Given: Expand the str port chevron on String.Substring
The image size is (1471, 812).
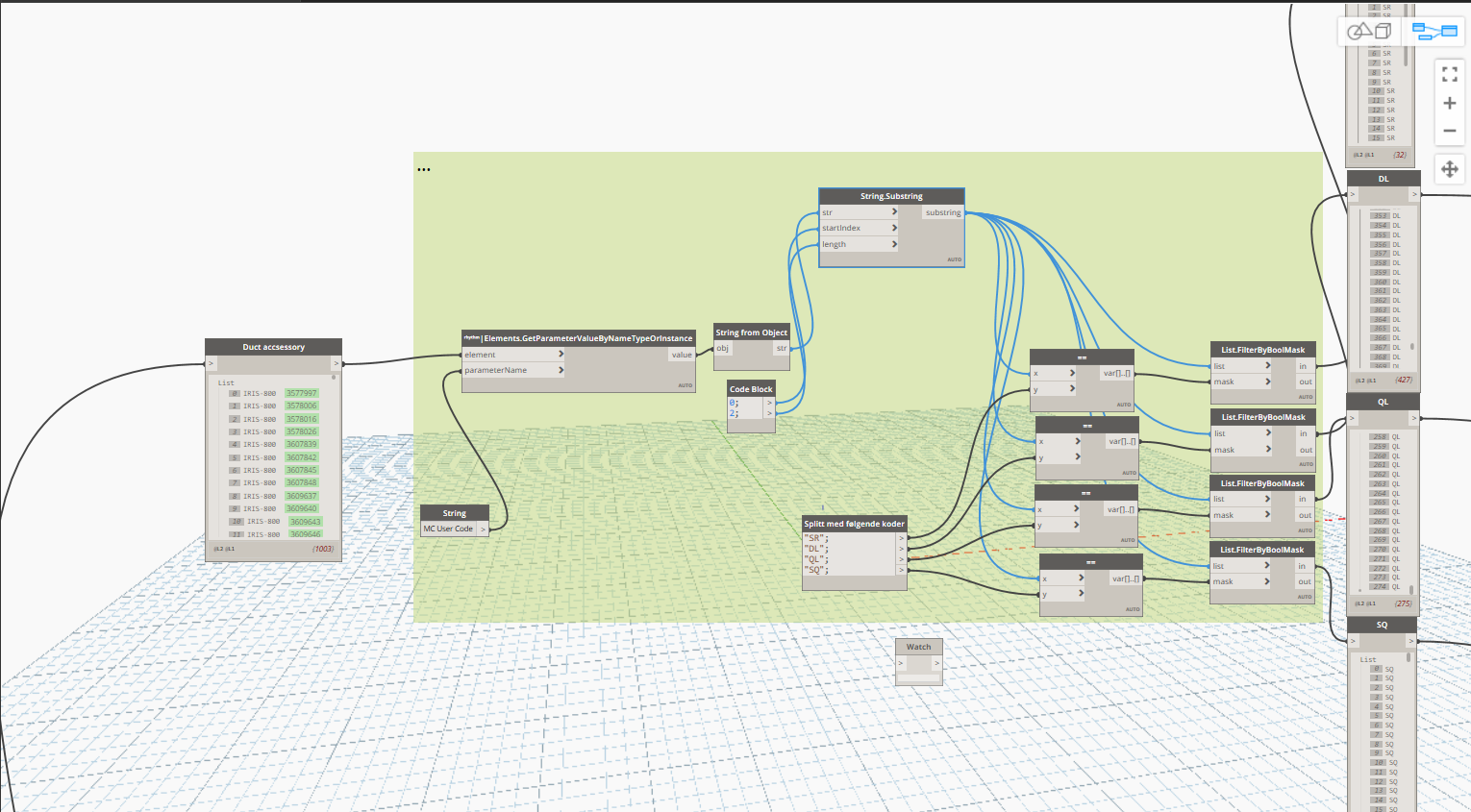Looking at the screenshot, I should (894, 212).
